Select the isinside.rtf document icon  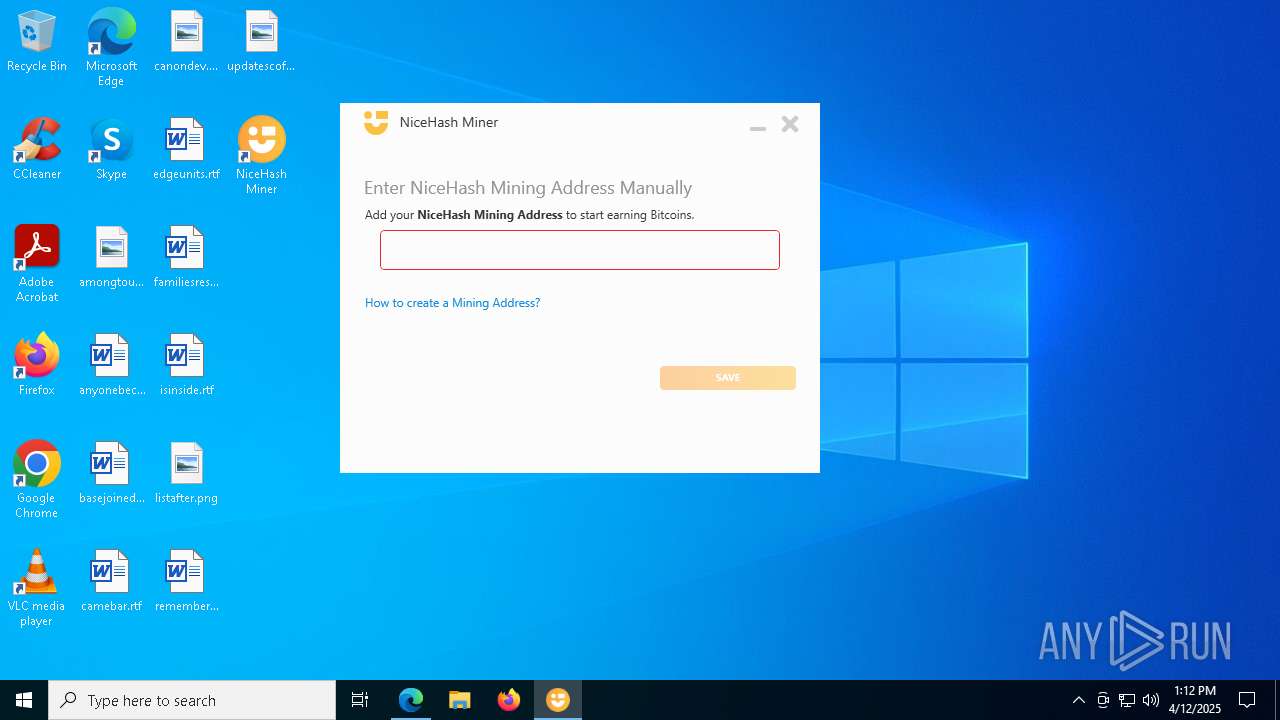[186, 366]
